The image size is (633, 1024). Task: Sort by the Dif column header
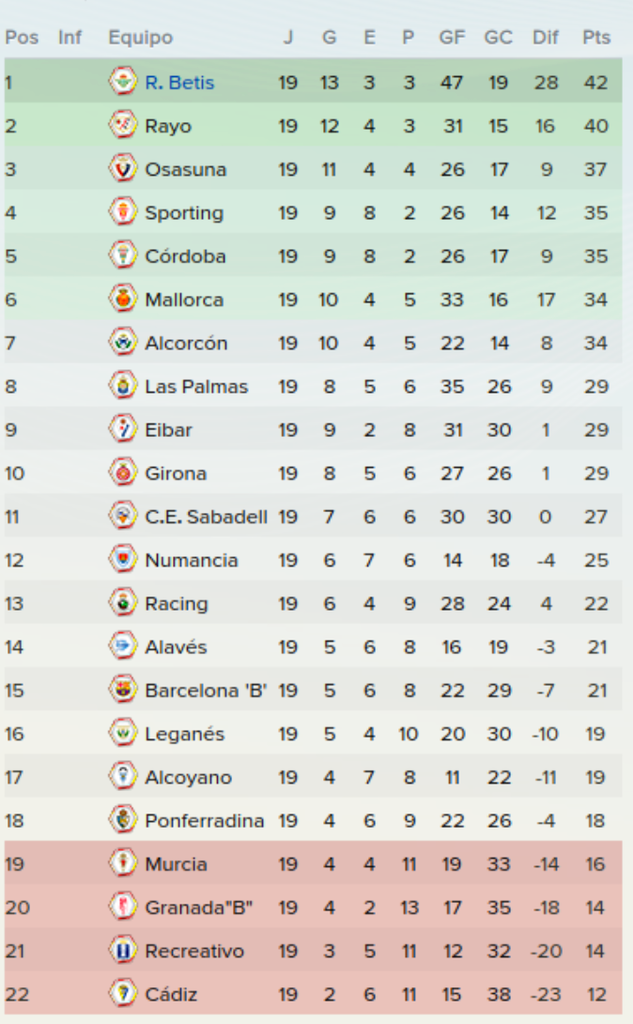tap(545, 37)
